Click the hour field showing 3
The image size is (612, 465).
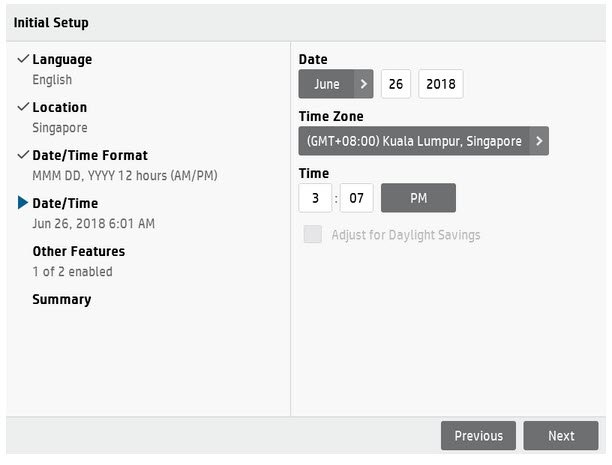click(x=315, y=198)
